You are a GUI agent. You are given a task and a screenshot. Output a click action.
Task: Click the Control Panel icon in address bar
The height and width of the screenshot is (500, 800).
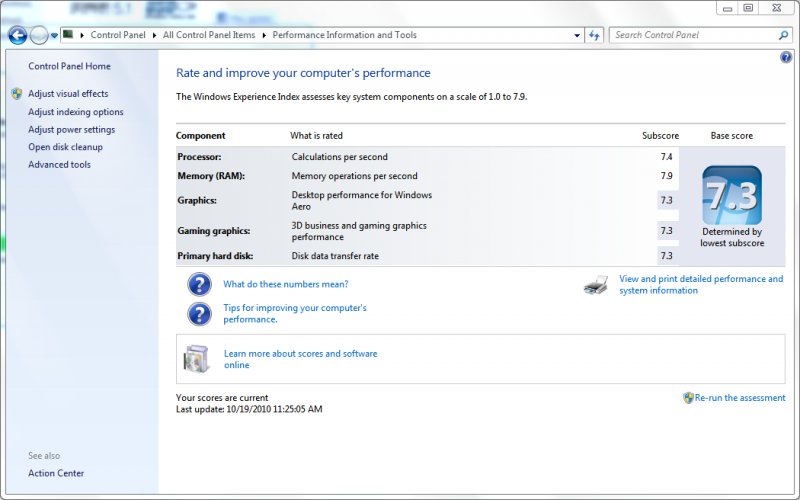coord(68,35)
